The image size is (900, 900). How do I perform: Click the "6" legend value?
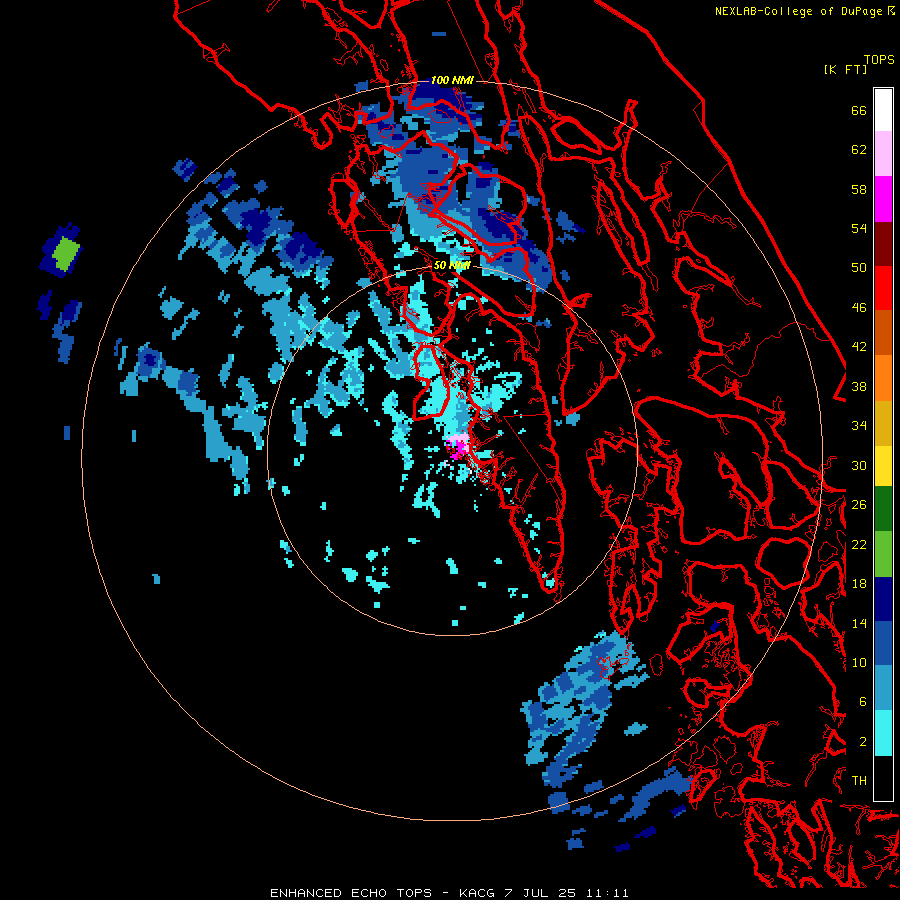click(x=863, y=702)
